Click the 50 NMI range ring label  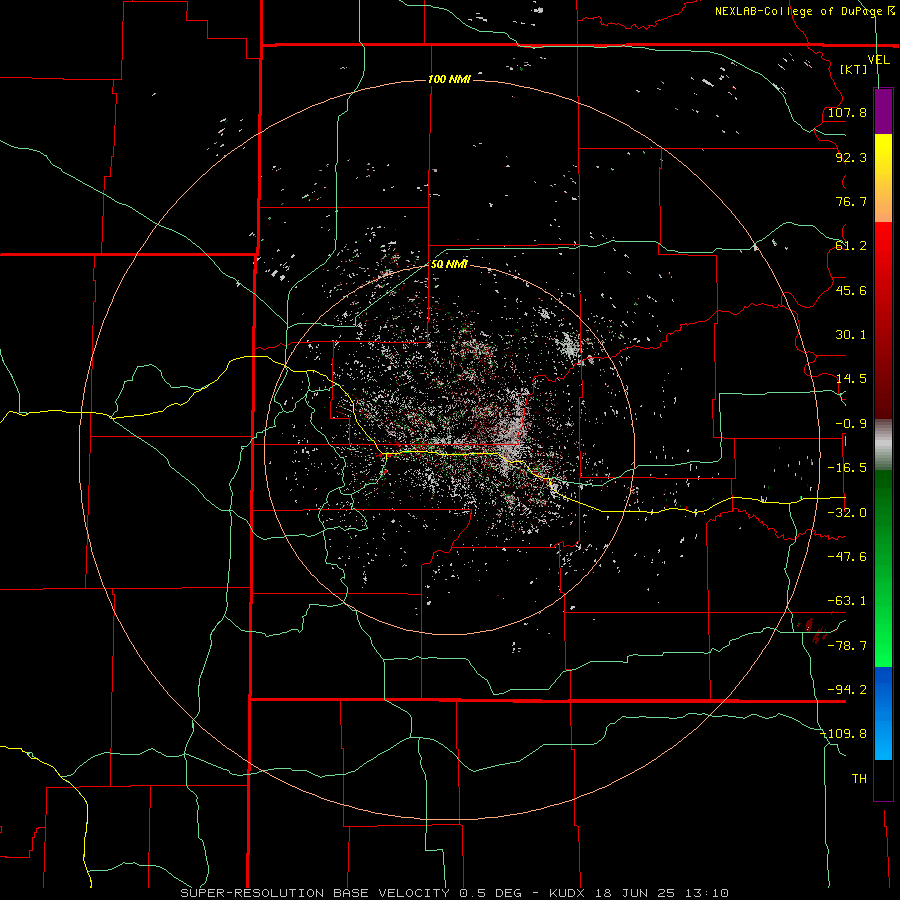[449, 264]
